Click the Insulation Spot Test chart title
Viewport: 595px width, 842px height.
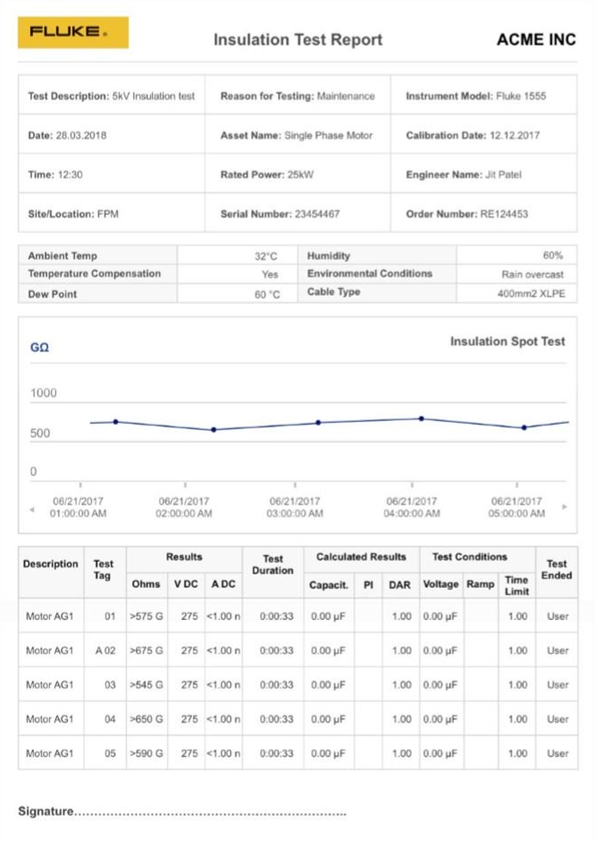[507, 342]
